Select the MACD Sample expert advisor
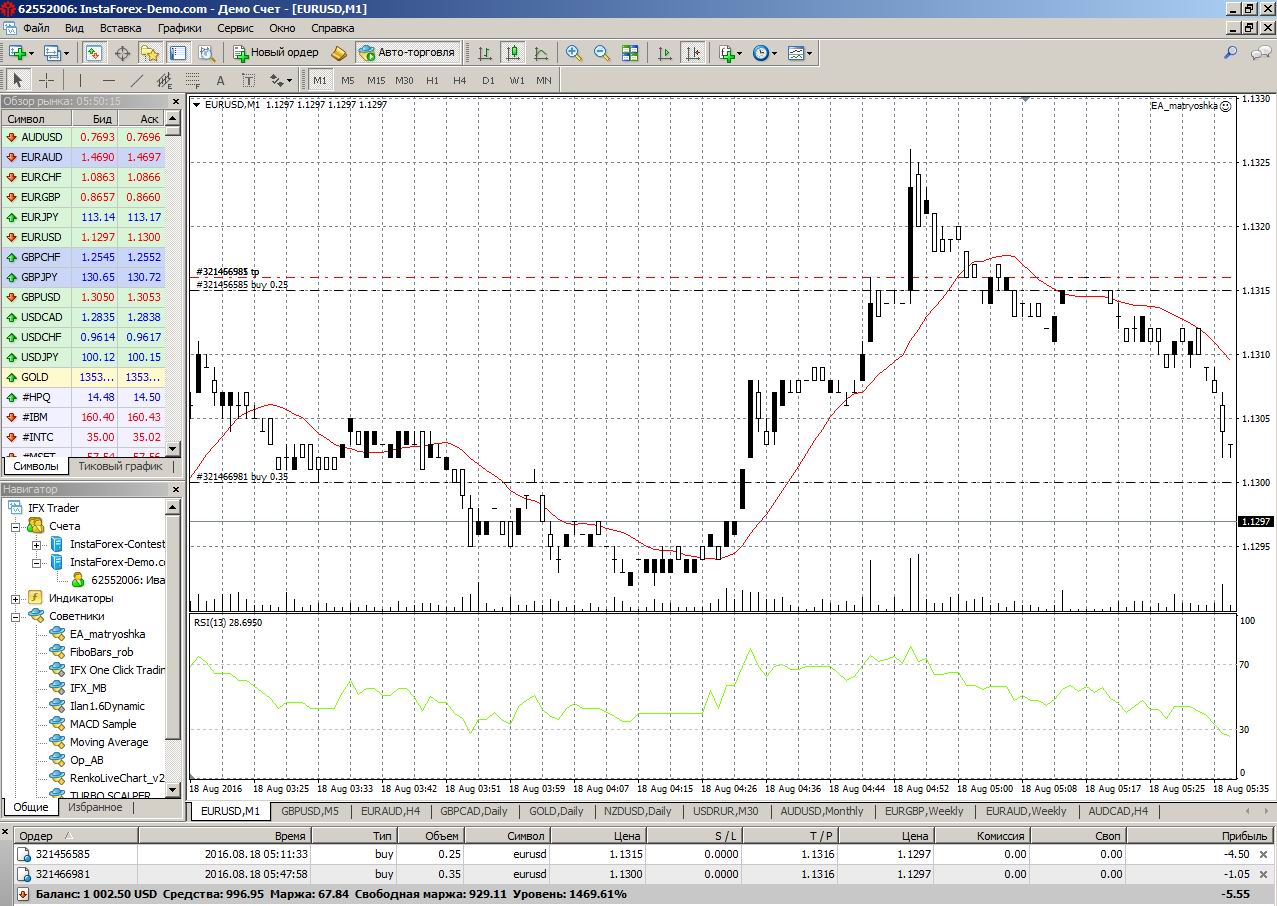Viewport: 1277px width, 906px height. click(103, 724)
